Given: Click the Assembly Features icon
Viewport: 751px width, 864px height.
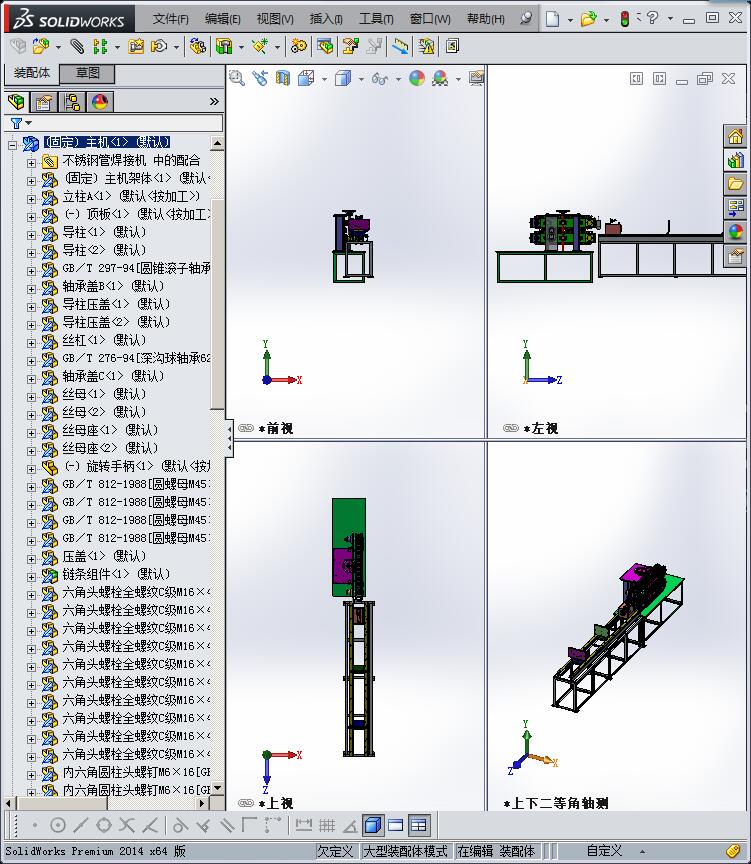Looking at the screenshot, I should coord(224,46).
